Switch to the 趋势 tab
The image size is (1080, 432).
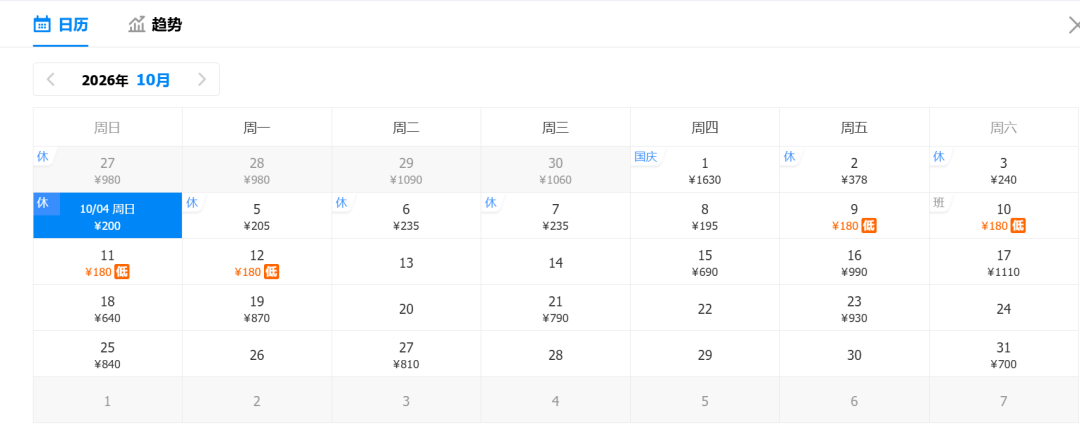click(x=155, y=25)
